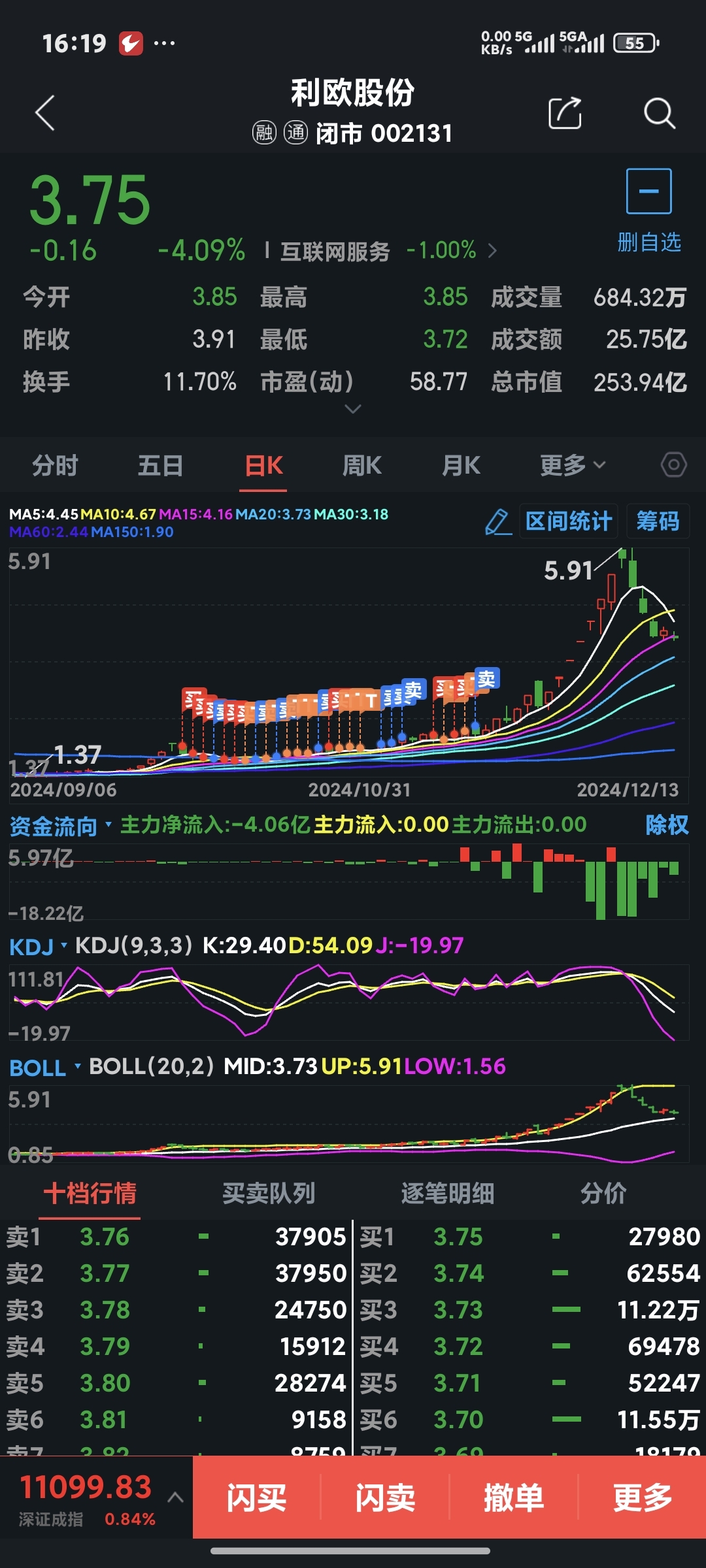The image size is (706, 1568).
Task: Tap the 闪卖 quick sell button
Action: click(385, 1497)
